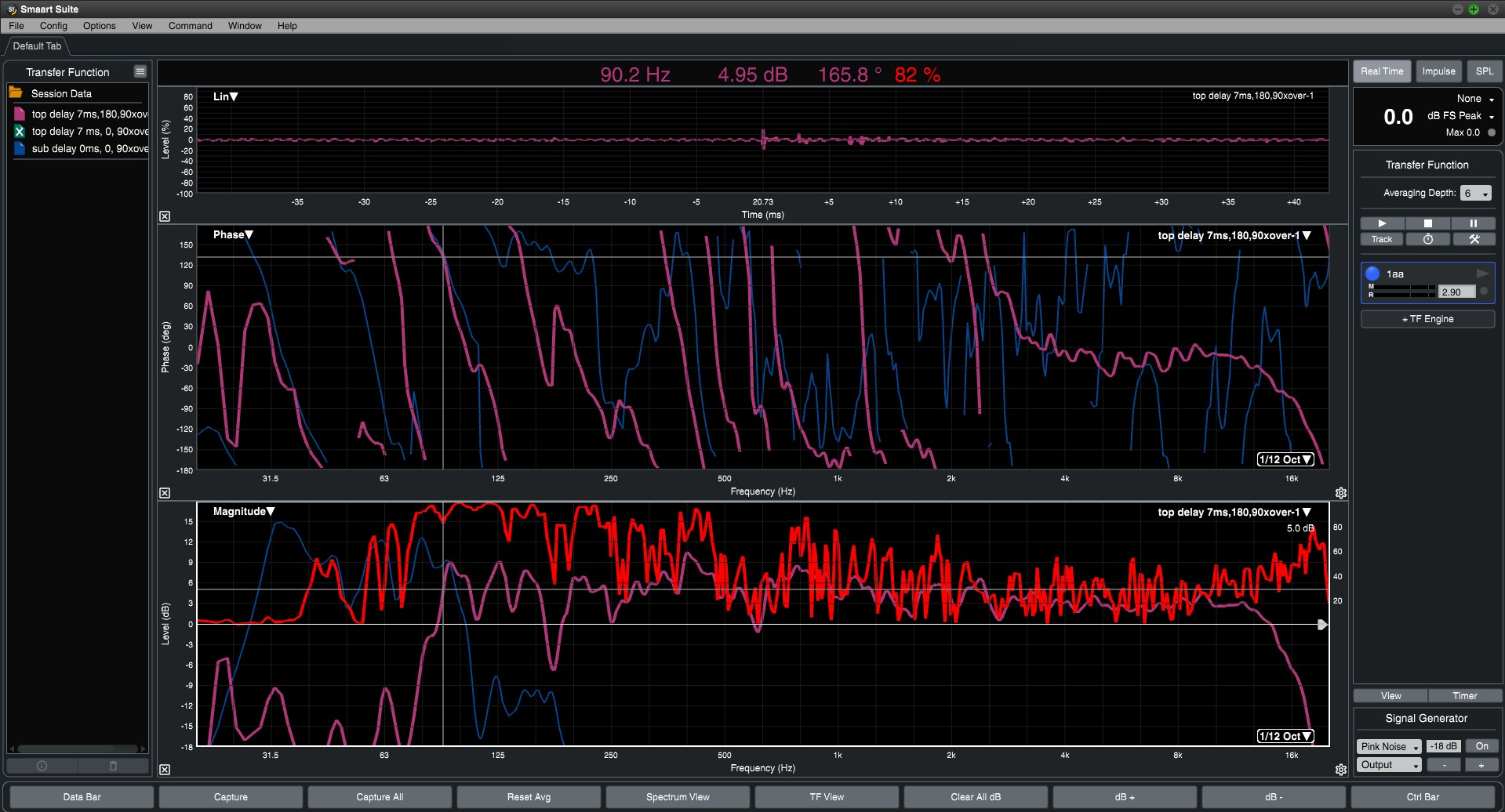
Task: Click the Spectrum View button
Action: click(678, 797)
